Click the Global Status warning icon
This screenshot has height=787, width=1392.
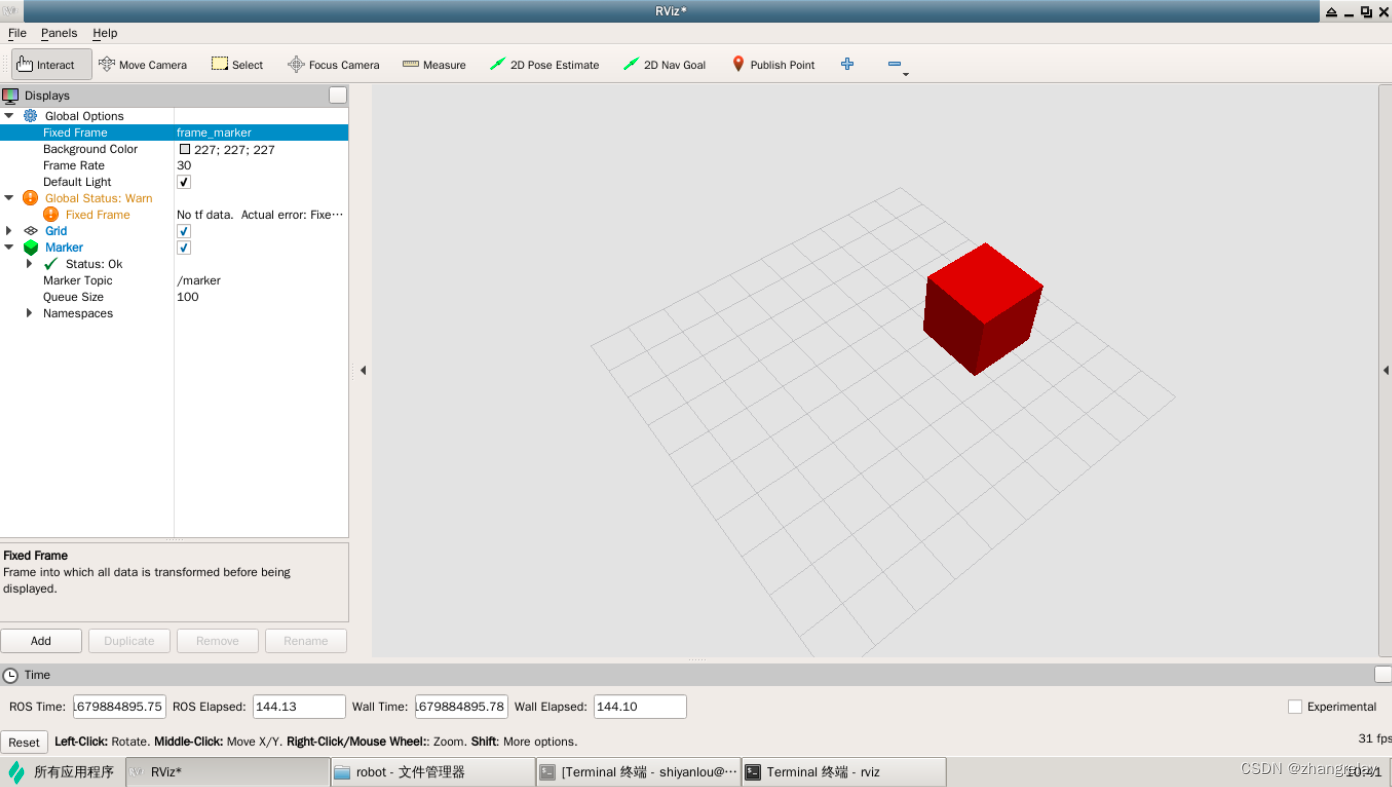click(x=30, y=198)
